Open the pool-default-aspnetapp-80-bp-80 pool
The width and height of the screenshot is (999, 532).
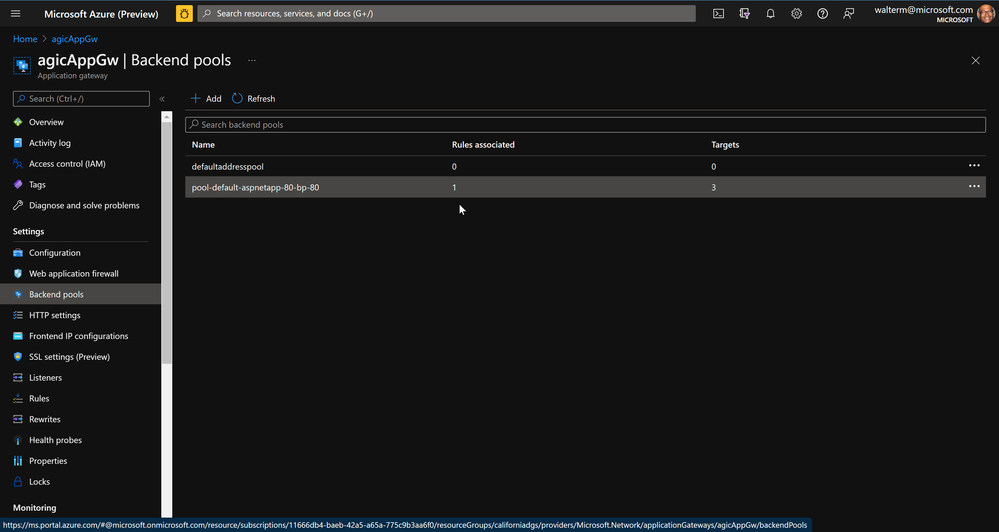(x=255, y=187)
